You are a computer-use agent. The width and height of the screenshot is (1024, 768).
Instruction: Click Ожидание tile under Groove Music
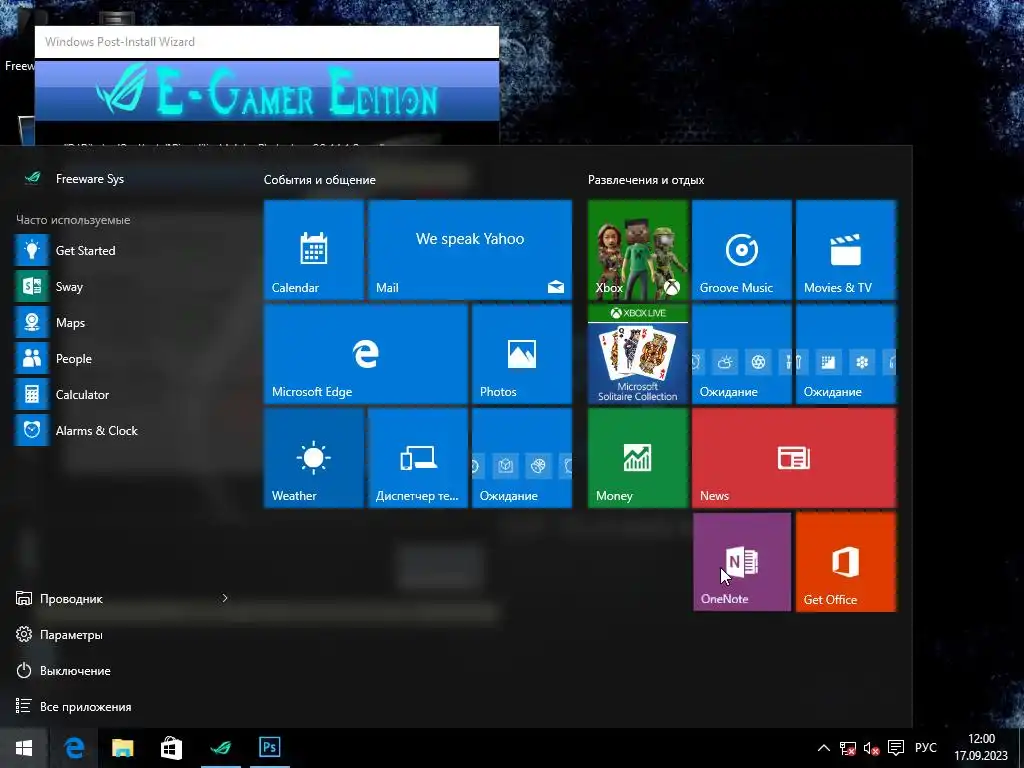742,354
